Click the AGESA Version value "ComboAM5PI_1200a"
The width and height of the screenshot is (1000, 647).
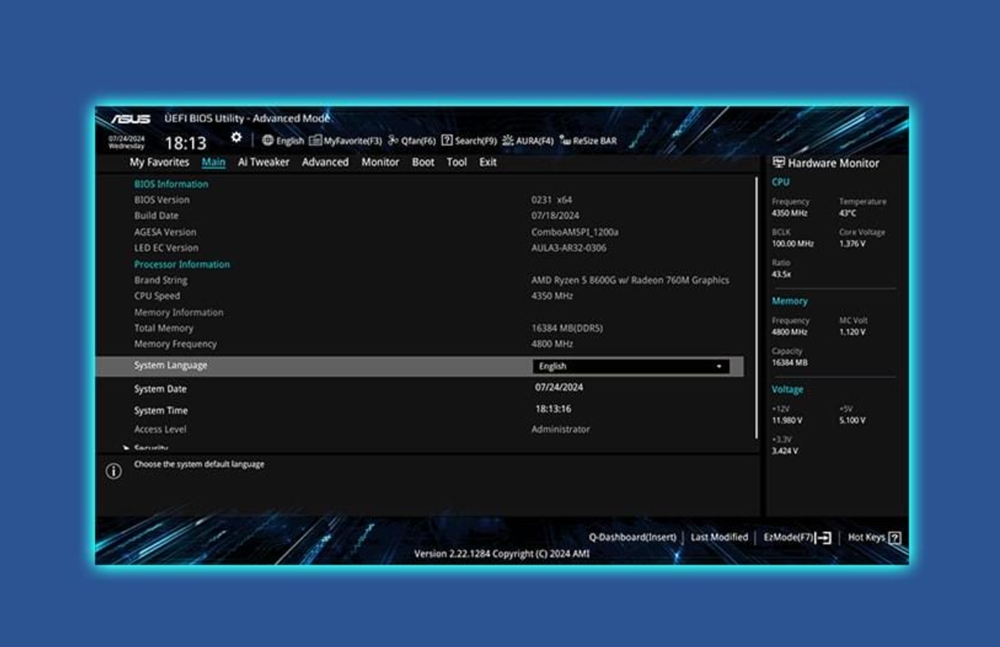tap(575, 232)
